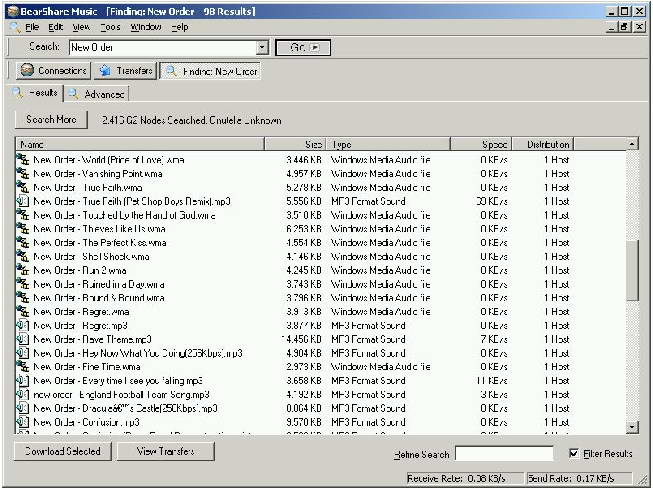653x490 pixels.
Task: Click file icon for World (Price of Love).wma
Action: coord(23,159)
